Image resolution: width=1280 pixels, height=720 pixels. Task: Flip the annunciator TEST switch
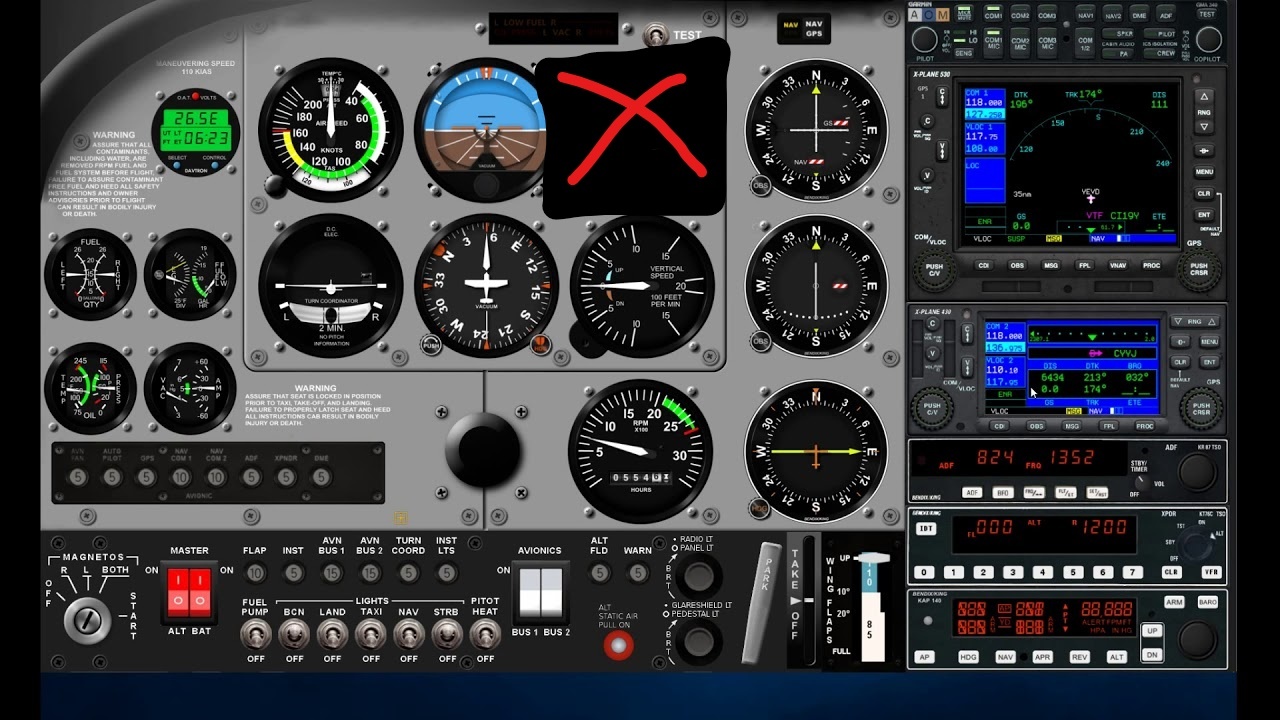(x=656, y=35)
